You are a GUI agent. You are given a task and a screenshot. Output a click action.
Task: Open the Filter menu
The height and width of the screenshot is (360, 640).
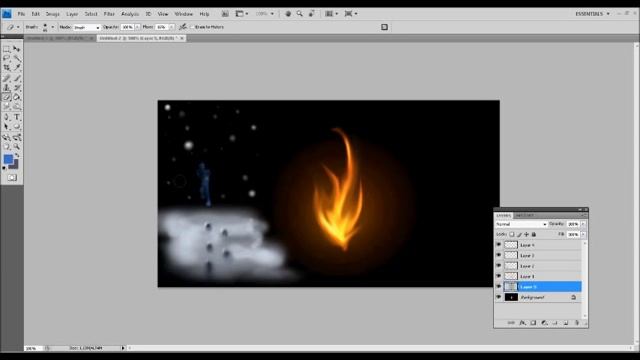click(109, 14)
